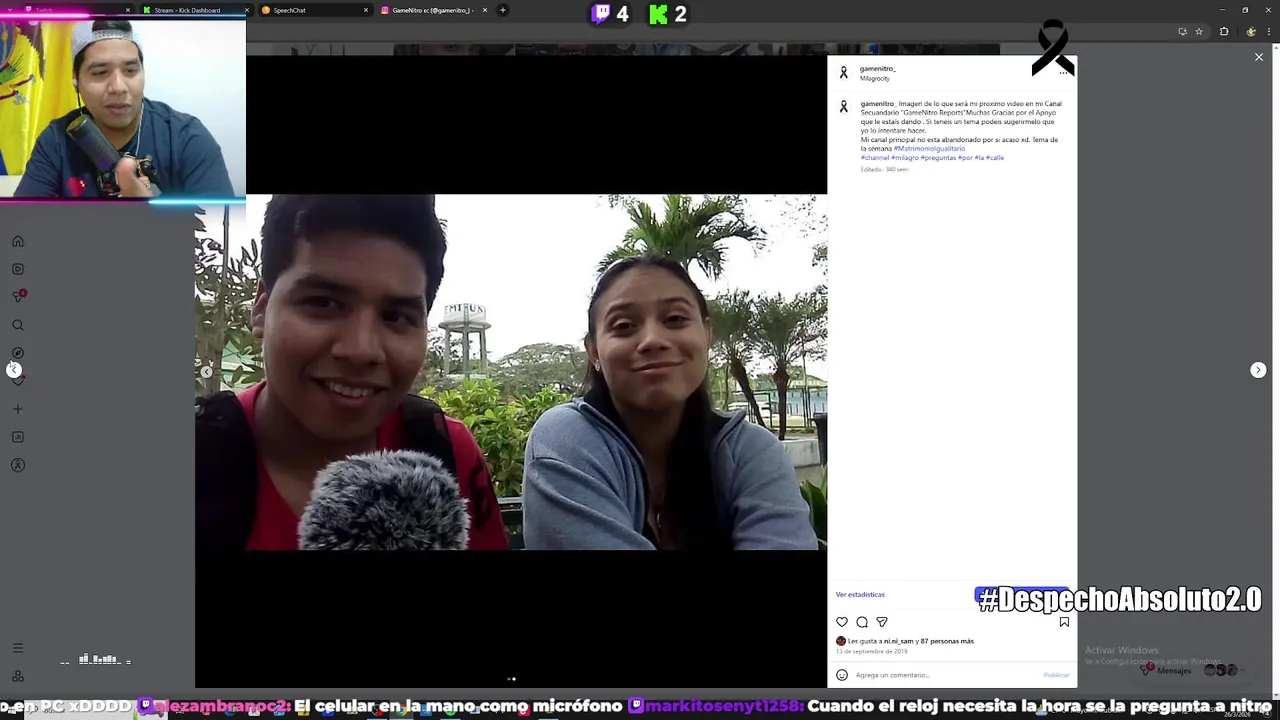
Task: Open the ni.ni_sam profile from likes
Action: (x=898, y=641)
